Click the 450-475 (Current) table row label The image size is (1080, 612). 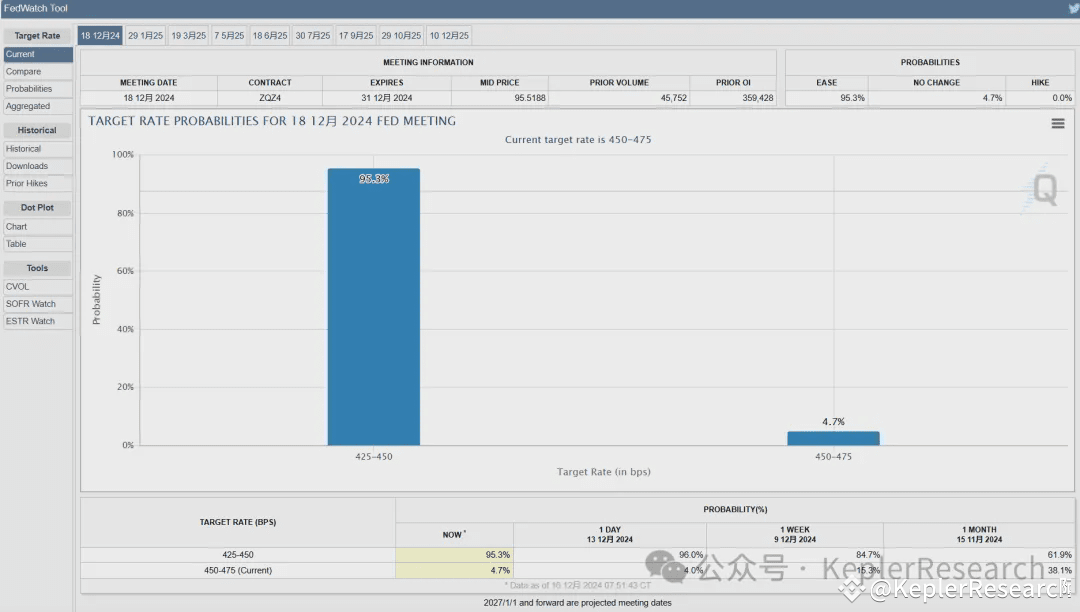coord(238,571)
